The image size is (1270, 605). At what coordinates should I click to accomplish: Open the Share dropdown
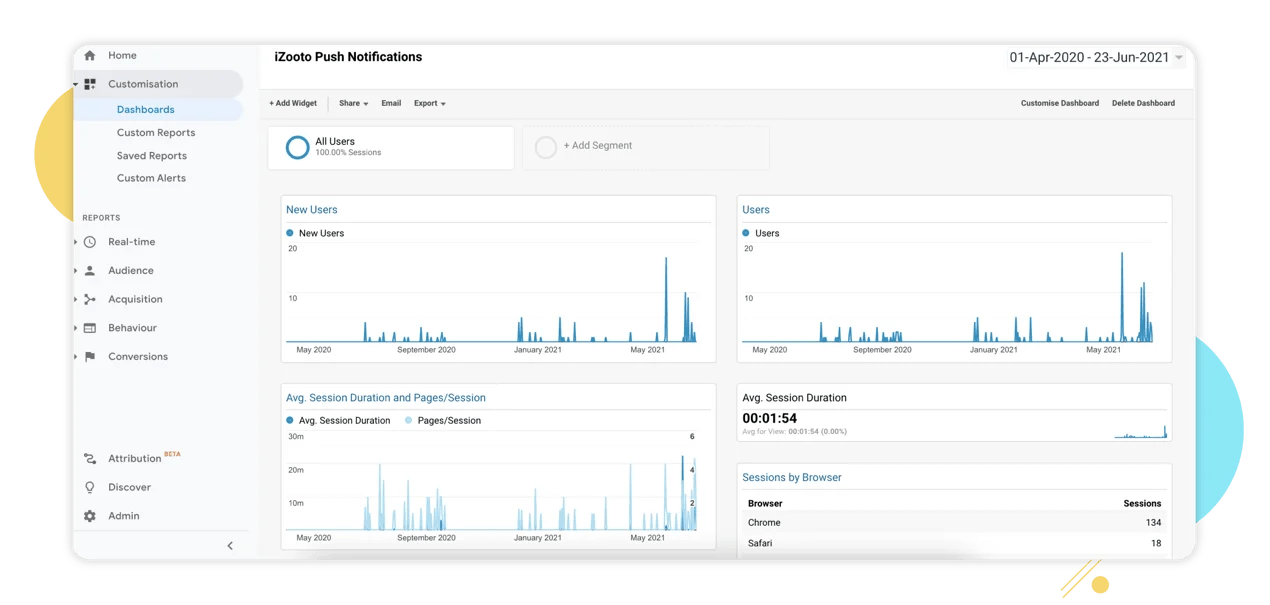(353, 103)
